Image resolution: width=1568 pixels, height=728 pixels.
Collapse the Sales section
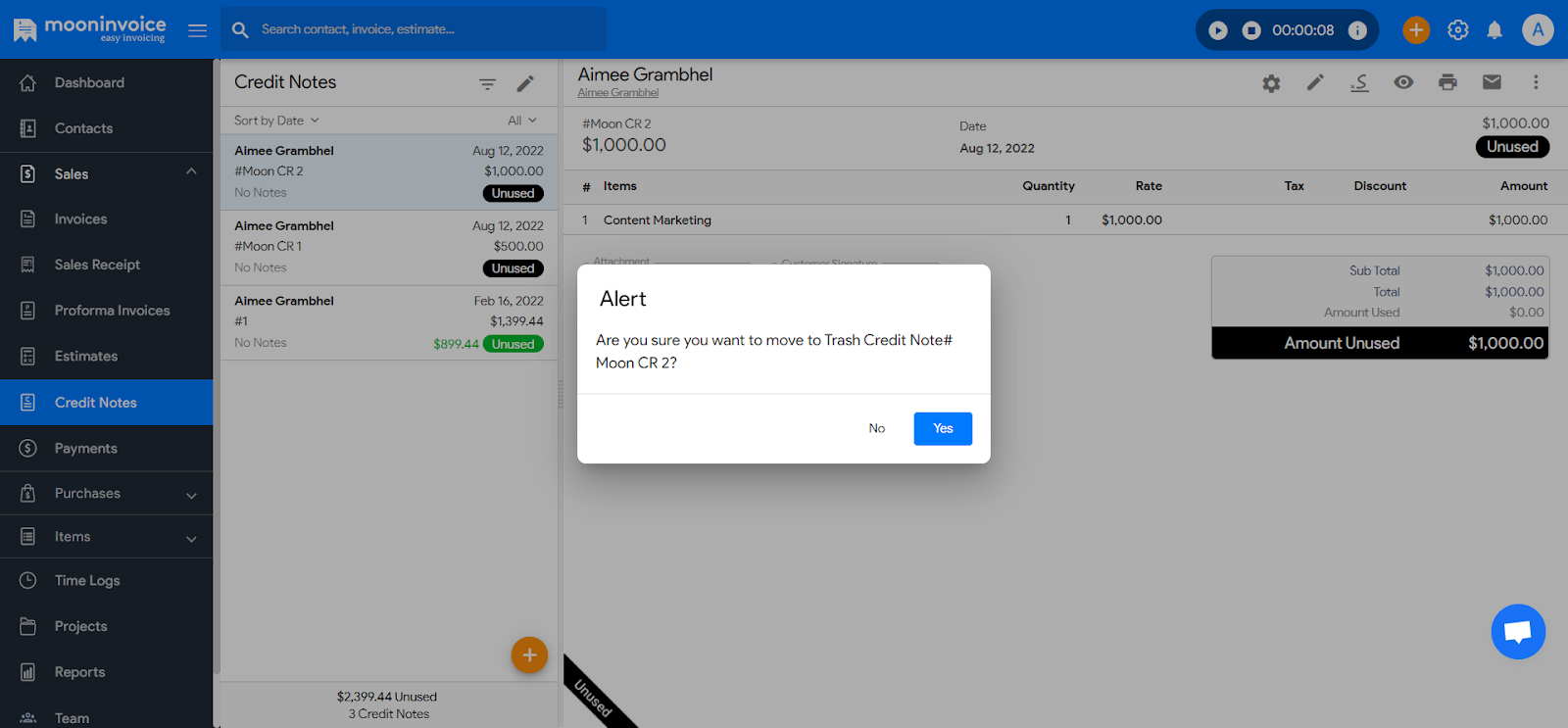[106, 173]
